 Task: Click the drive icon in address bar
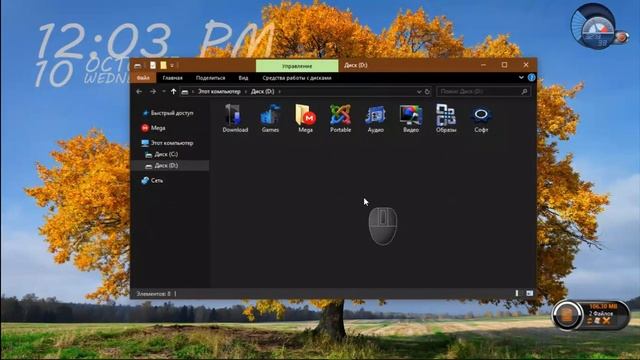click(185, 92)
